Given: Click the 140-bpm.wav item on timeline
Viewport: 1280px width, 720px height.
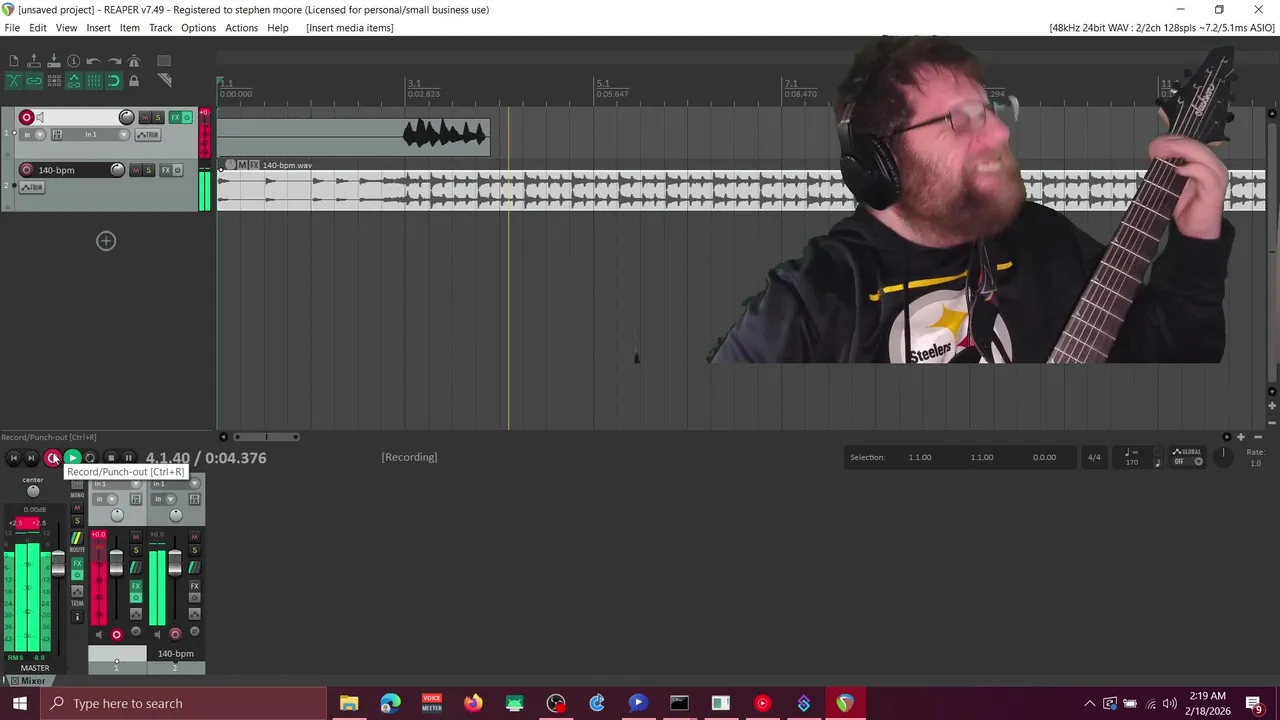Looking at the screenshot, I should pos(740,190).
